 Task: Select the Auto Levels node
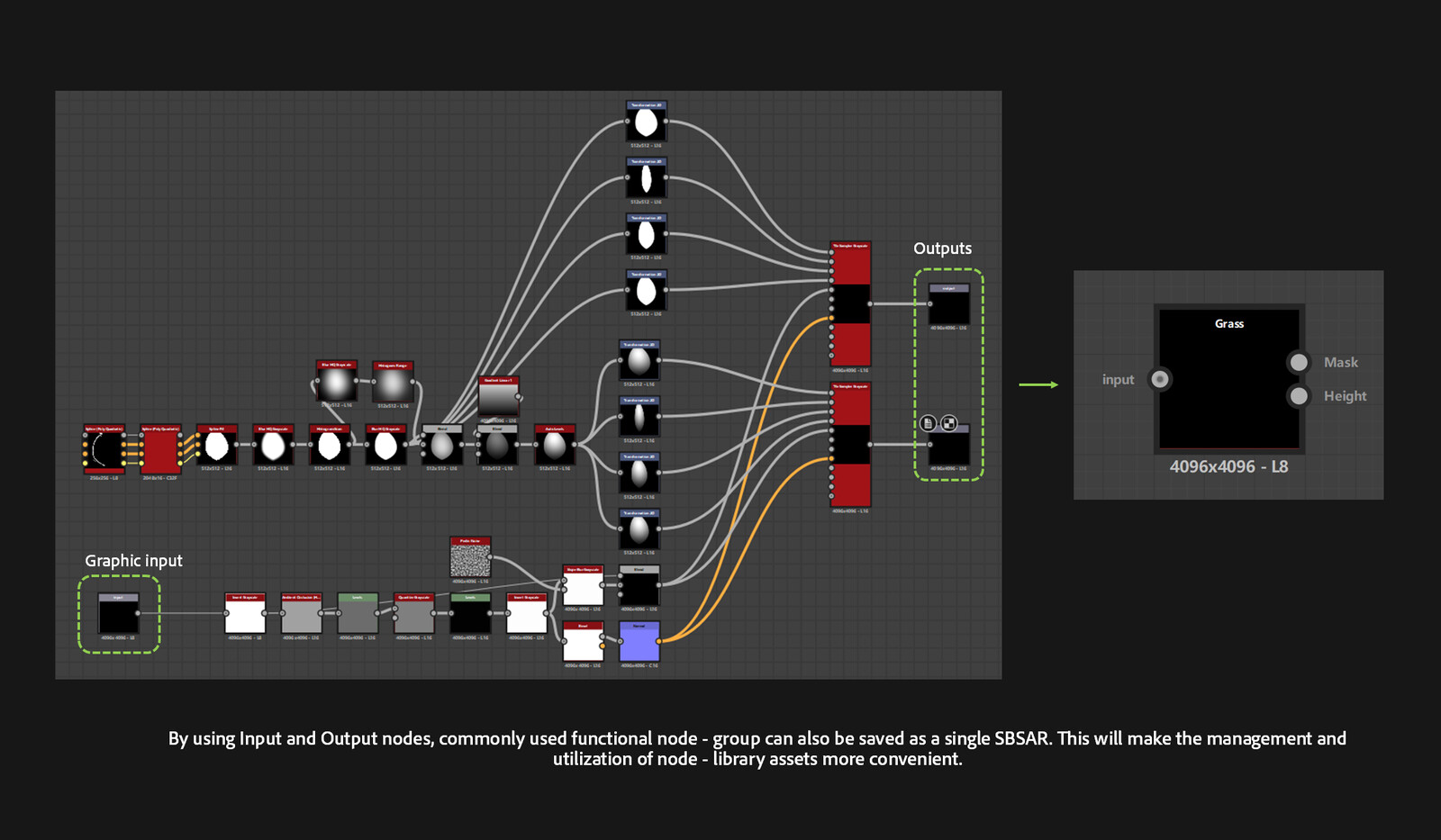pos(555,445)
